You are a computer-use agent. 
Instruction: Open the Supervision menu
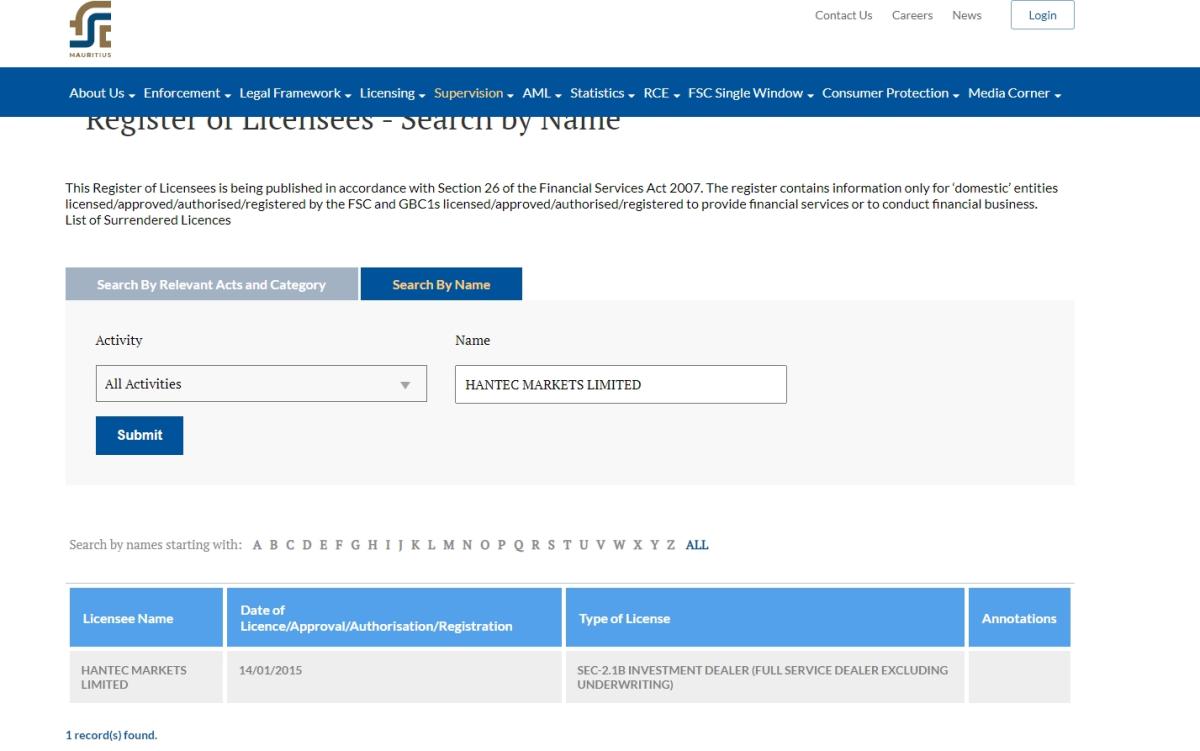pyautogui.click(x=473, y=93)
